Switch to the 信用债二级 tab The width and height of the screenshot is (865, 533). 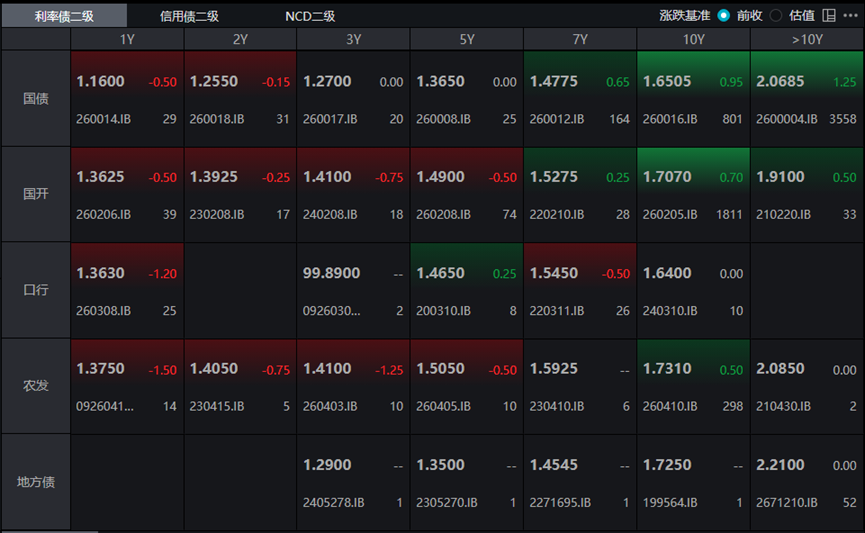click(189, 16)
